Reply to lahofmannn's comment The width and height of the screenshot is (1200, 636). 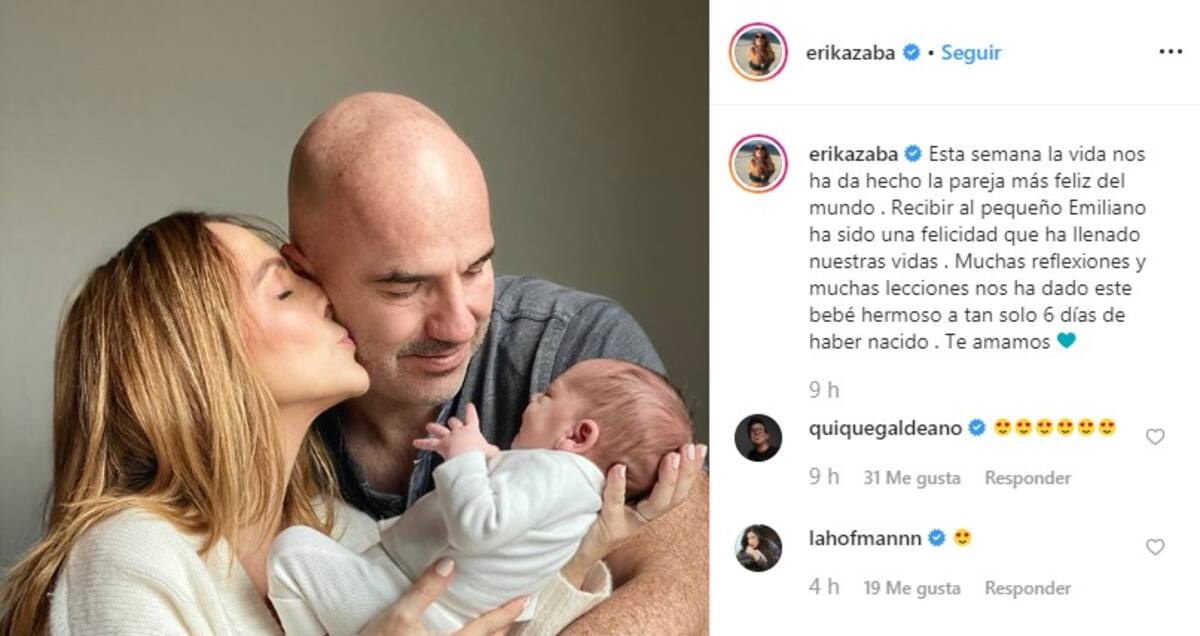tap(1027, 588)
